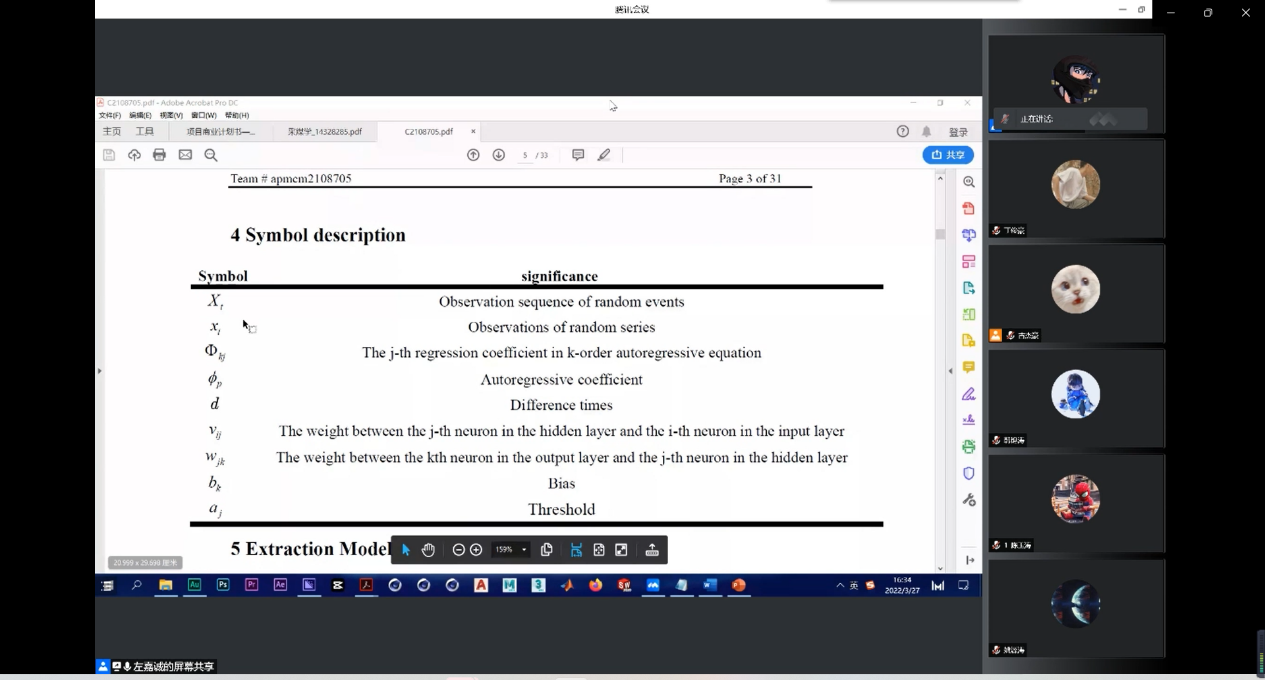This screenshot has height=680, width=1265.
Task: Expand the left navigation pane arrow
Action: click(99, 371)
